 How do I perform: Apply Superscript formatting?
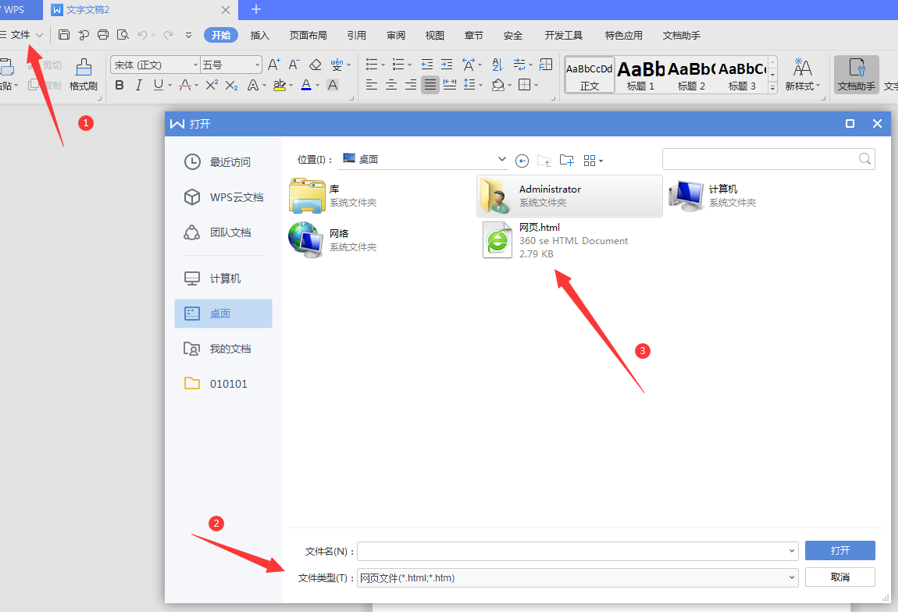coord(211,85)
